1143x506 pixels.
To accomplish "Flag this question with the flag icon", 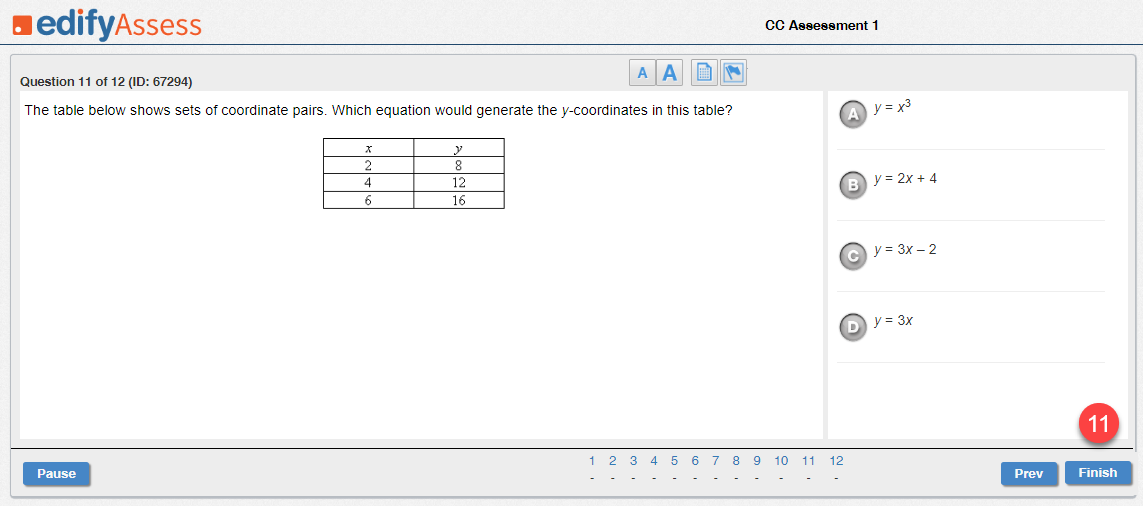I will tap(733, 73).
